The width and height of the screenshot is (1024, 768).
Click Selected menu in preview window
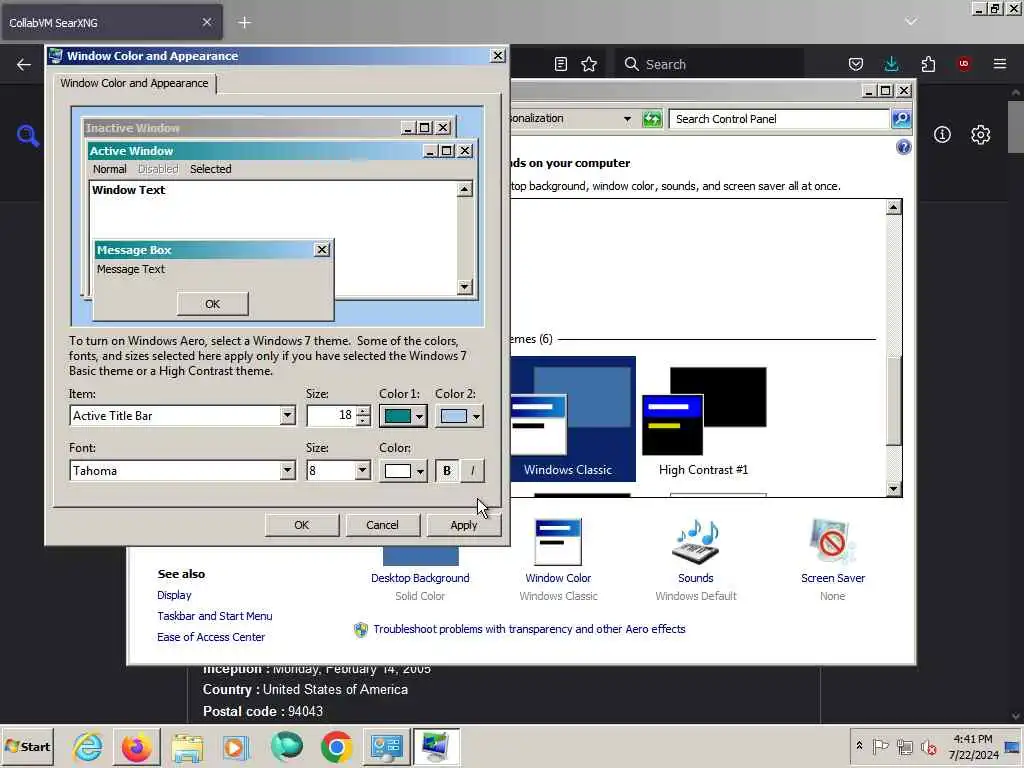click(210, 169)
